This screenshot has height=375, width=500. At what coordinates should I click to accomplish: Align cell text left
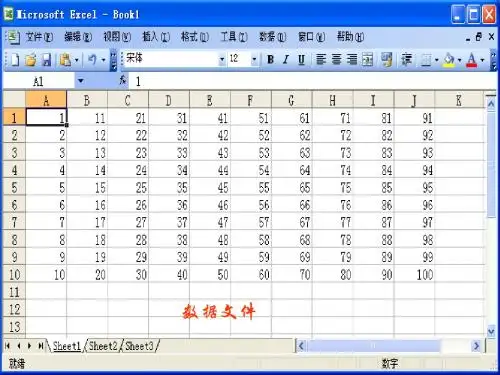pos(321,60)
